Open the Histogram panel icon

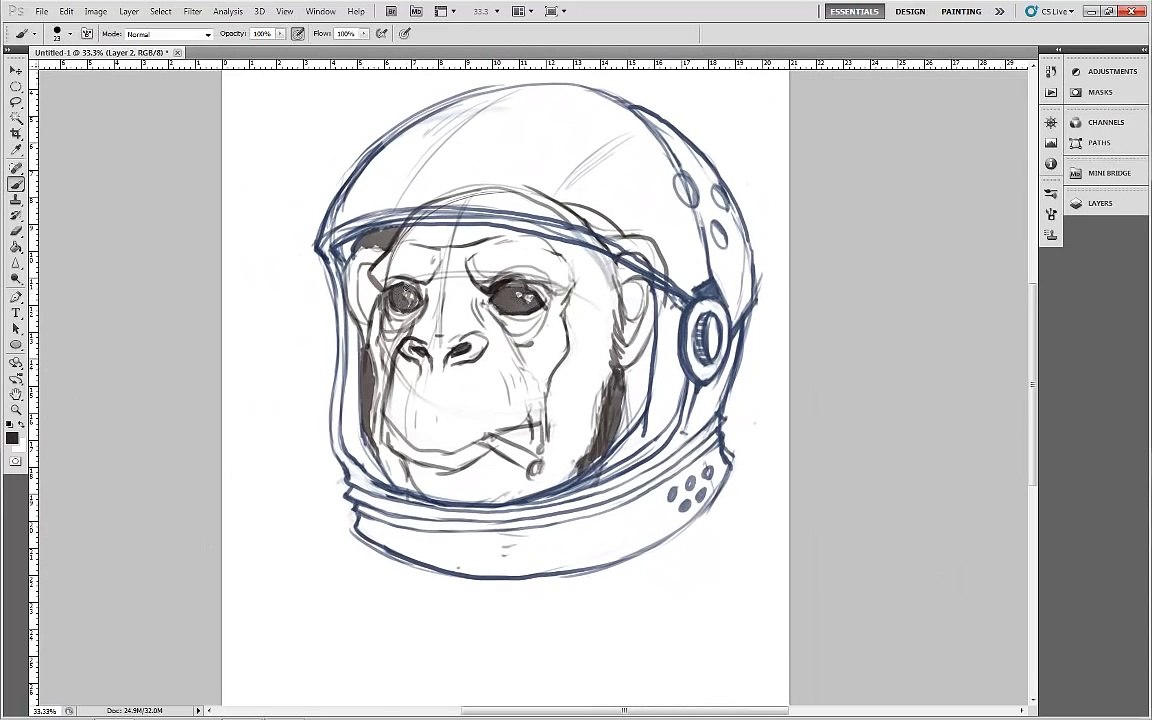[x=1051, y=143]
